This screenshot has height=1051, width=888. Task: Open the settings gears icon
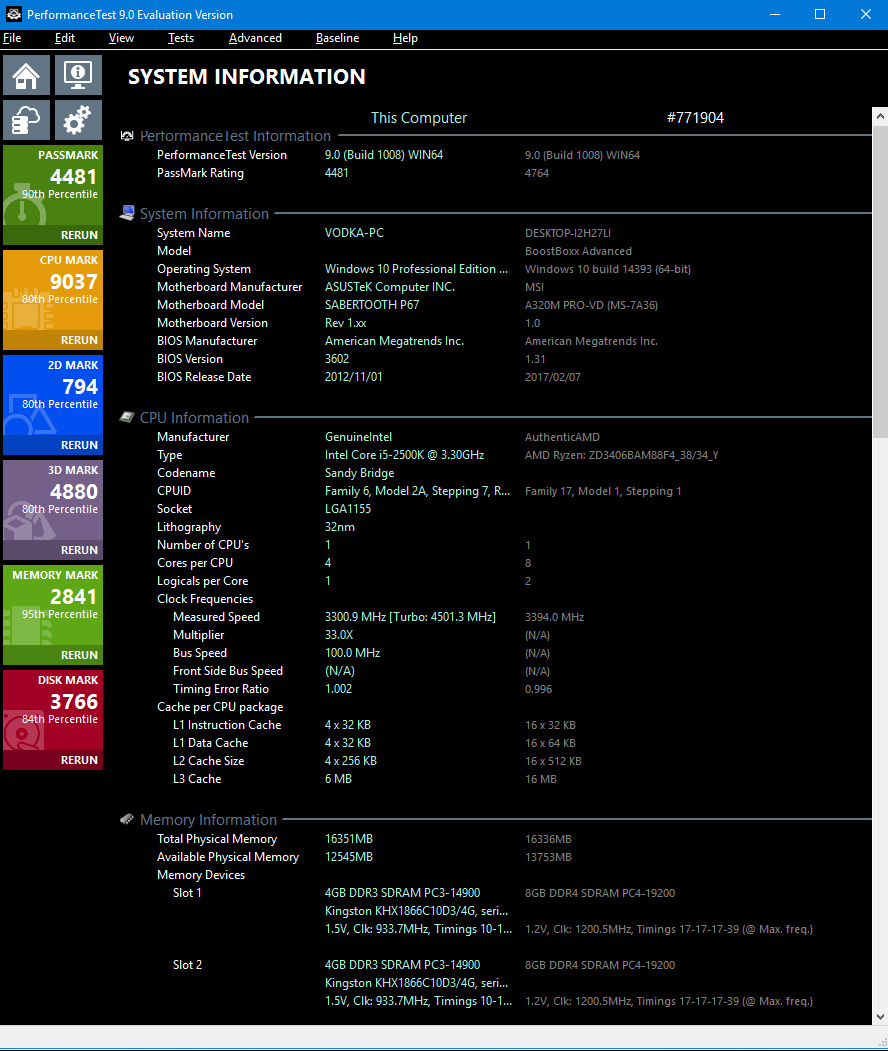[x=78, y=120]
